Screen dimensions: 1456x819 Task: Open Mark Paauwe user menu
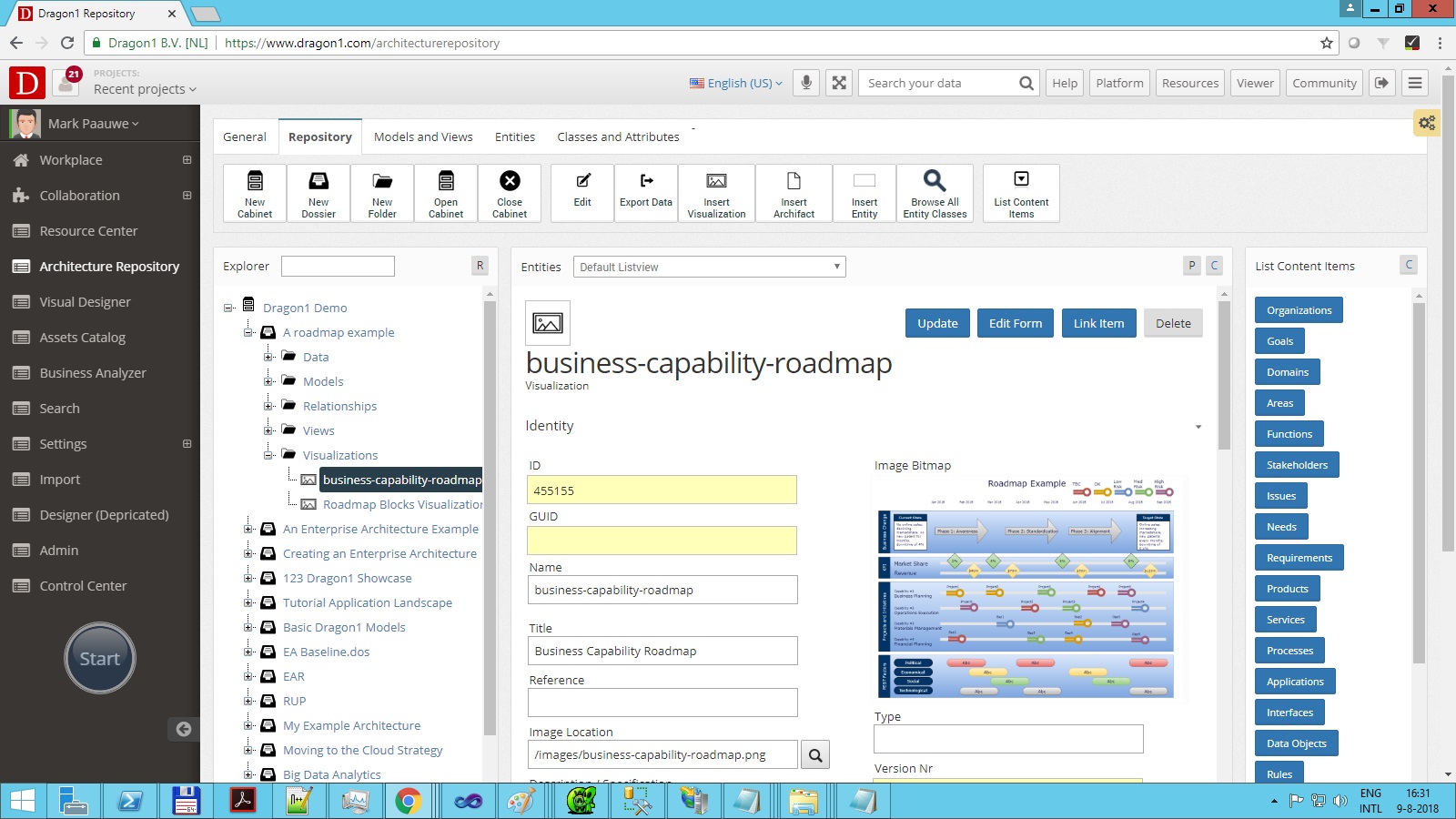(93, 124)
